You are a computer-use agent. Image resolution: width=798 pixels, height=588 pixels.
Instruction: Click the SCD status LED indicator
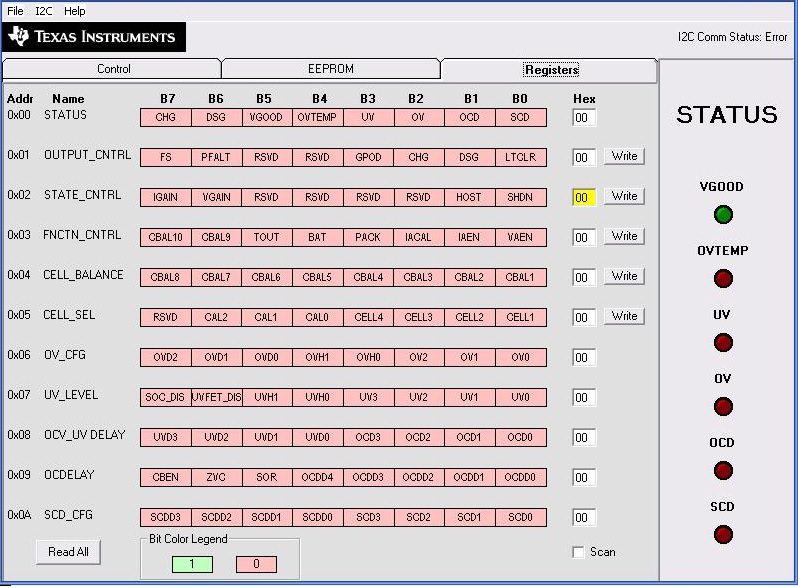(723, 534)
